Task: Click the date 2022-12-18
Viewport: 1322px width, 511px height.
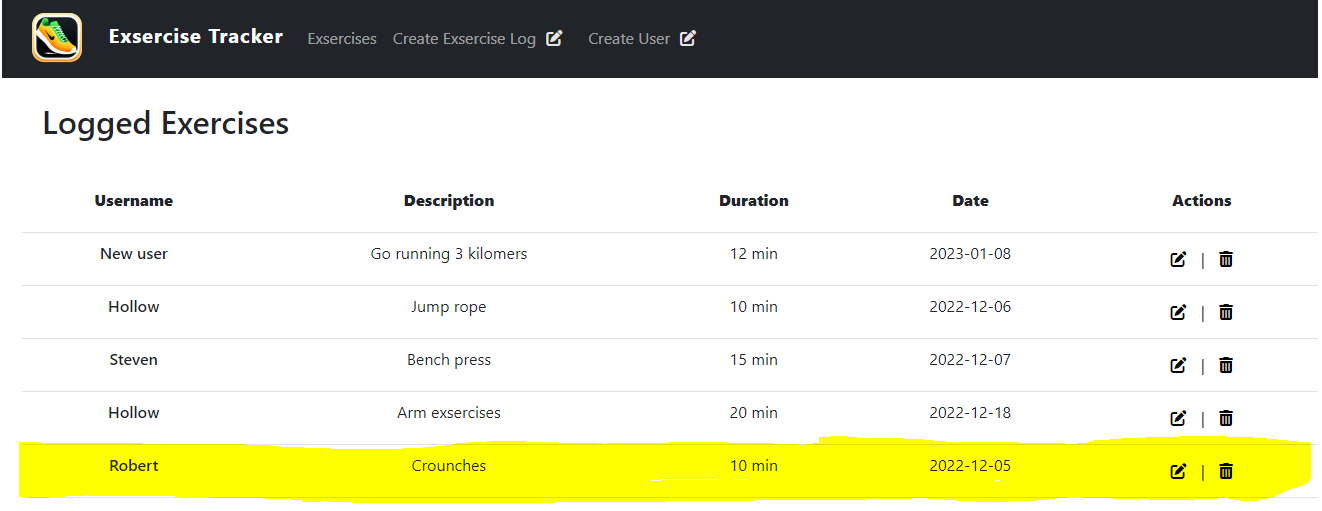Action: [970, 413]
